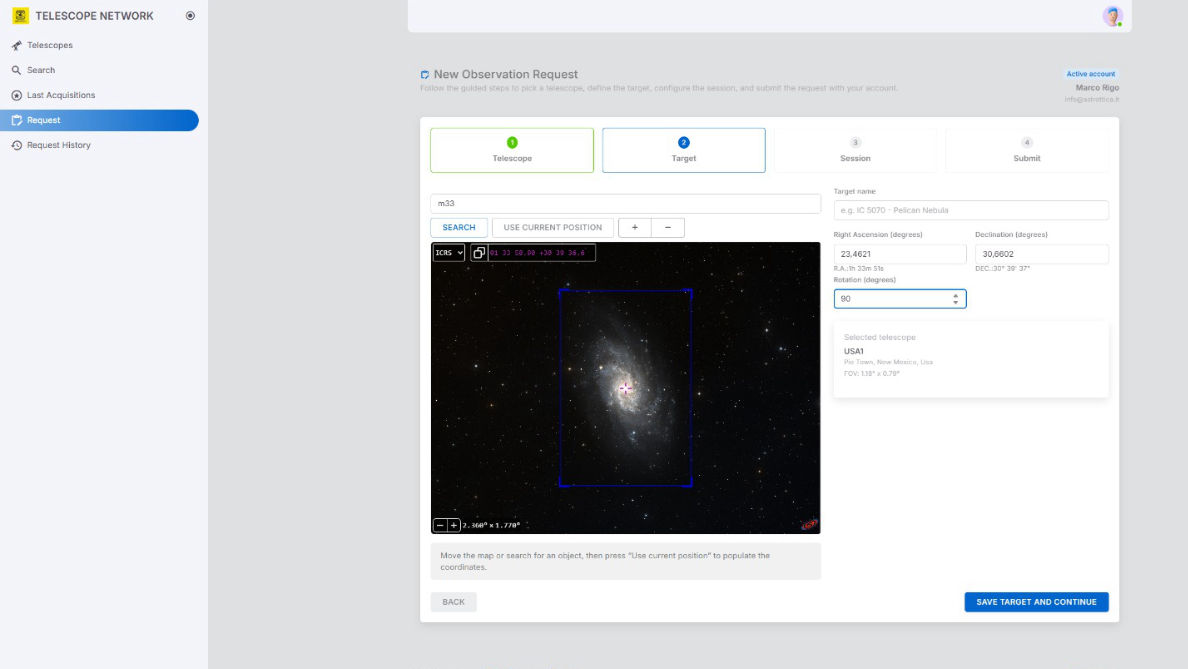Click the Aladin logo in the viewer corner
The height and width of the screenshot is (669, 1188).
point(806,521)
